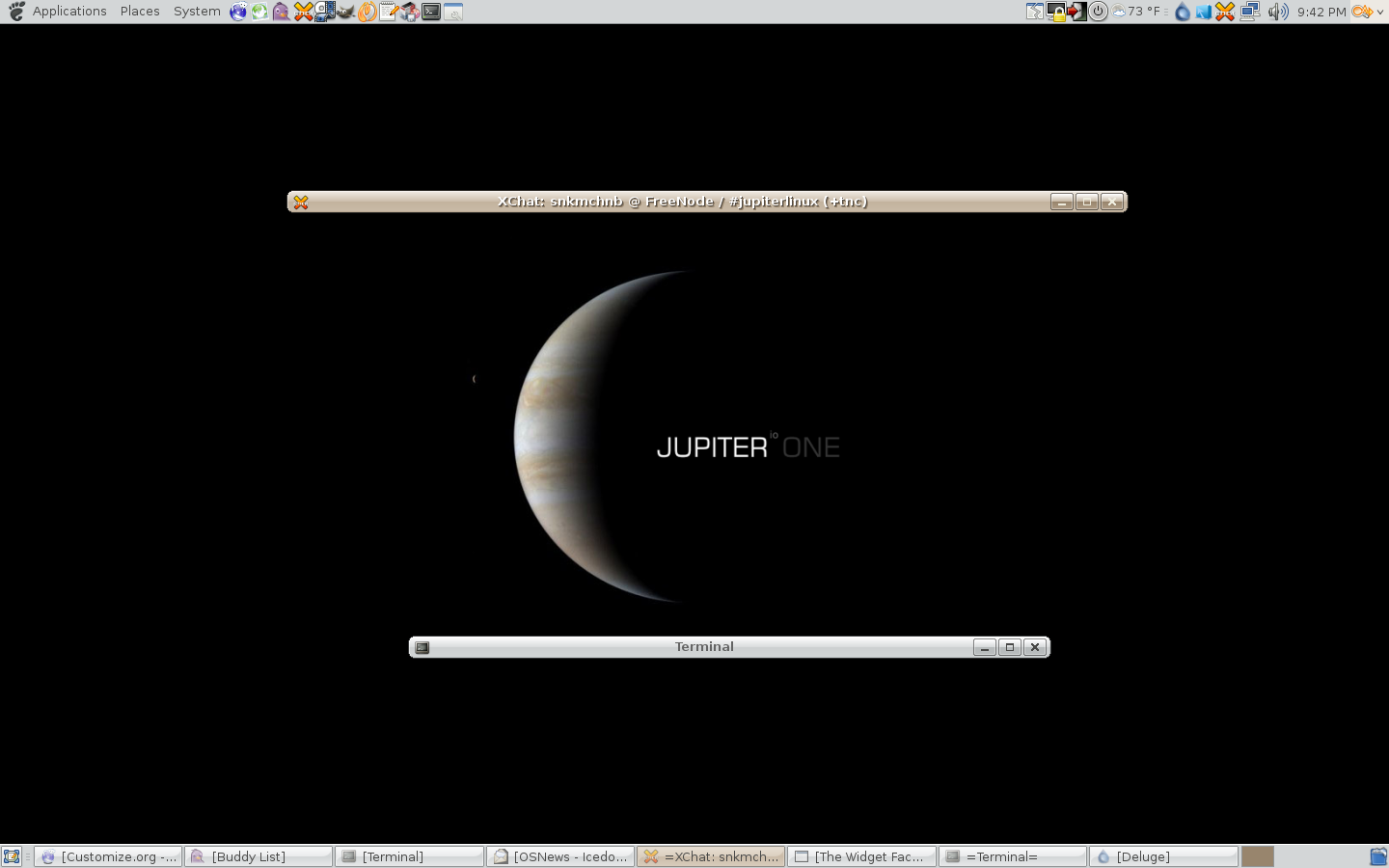Image resolution: width=1389 pixels, height=868 pixels.
Task: Lock the screen with the padlock icon
Action: pos(1056,12)
